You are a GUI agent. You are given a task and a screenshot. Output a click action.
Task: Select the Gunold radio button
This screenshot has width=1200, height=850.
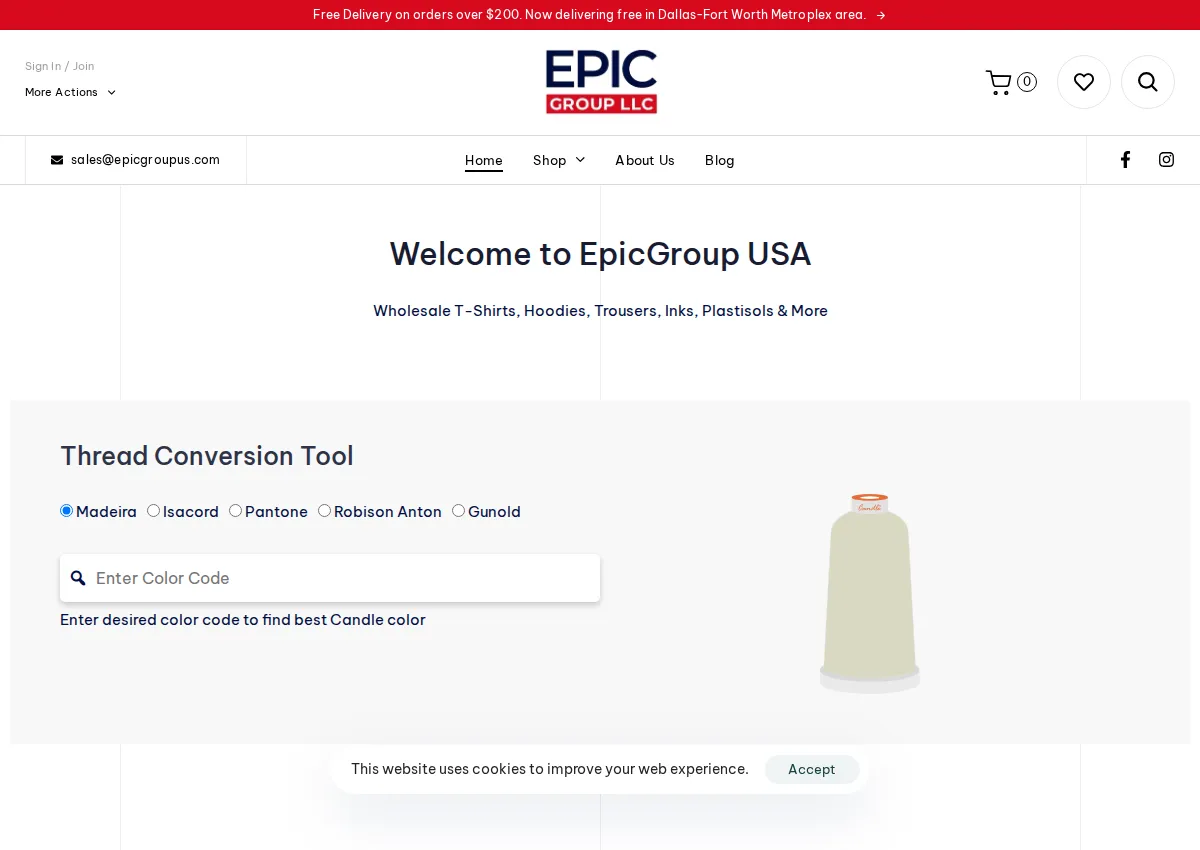click(x=459, y=511)
